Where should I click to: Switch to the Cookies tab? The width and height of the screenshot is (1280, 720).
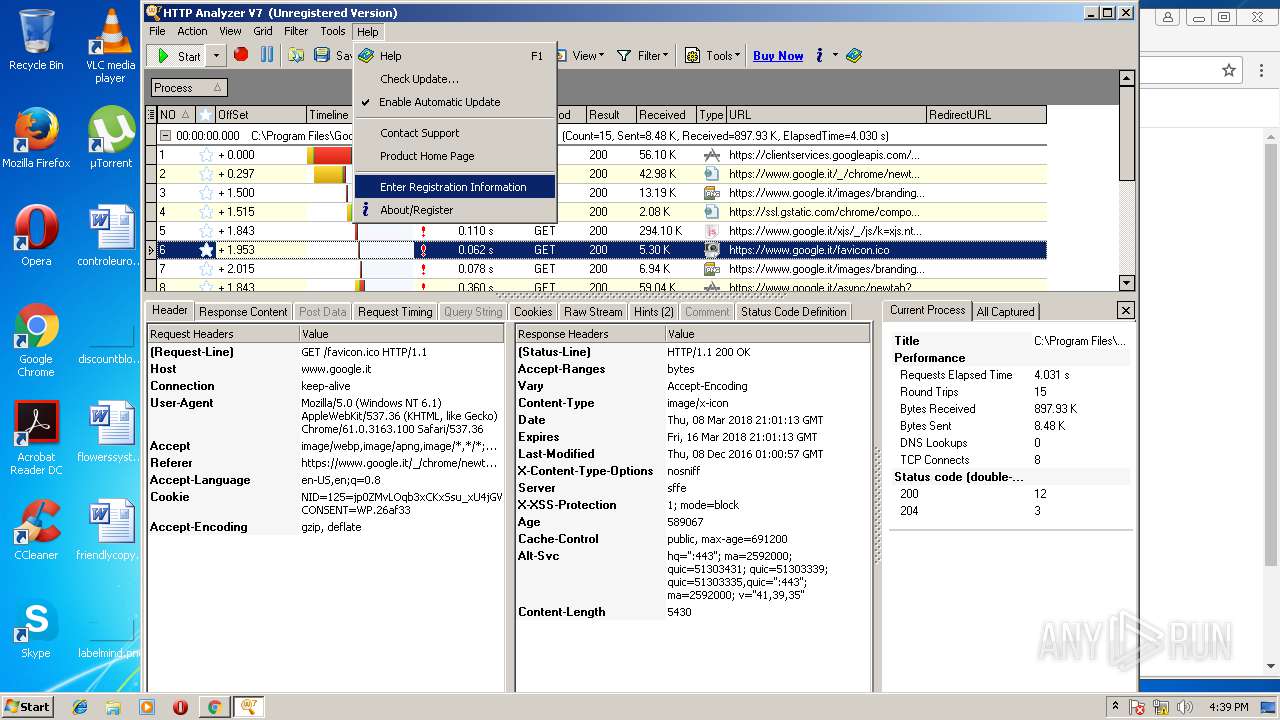coord(533,312)
